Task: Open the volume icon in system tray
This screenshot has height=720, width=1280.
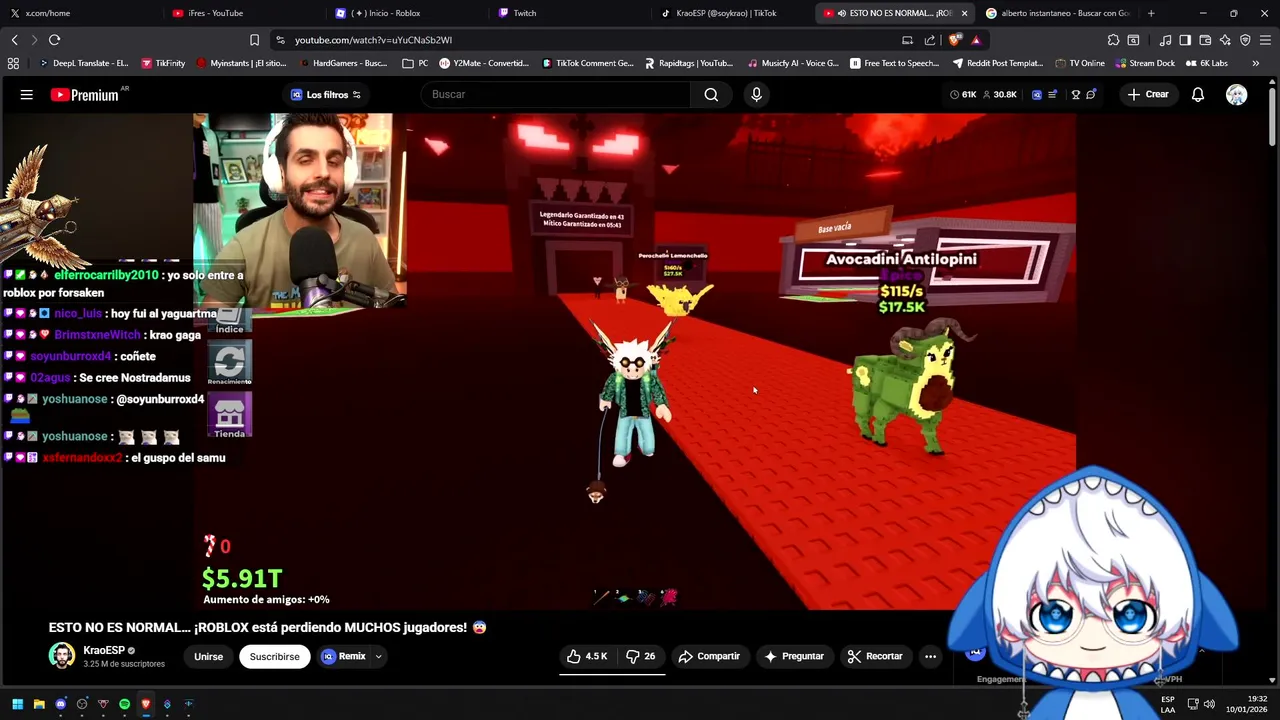Action: [x=1209, y=704]
